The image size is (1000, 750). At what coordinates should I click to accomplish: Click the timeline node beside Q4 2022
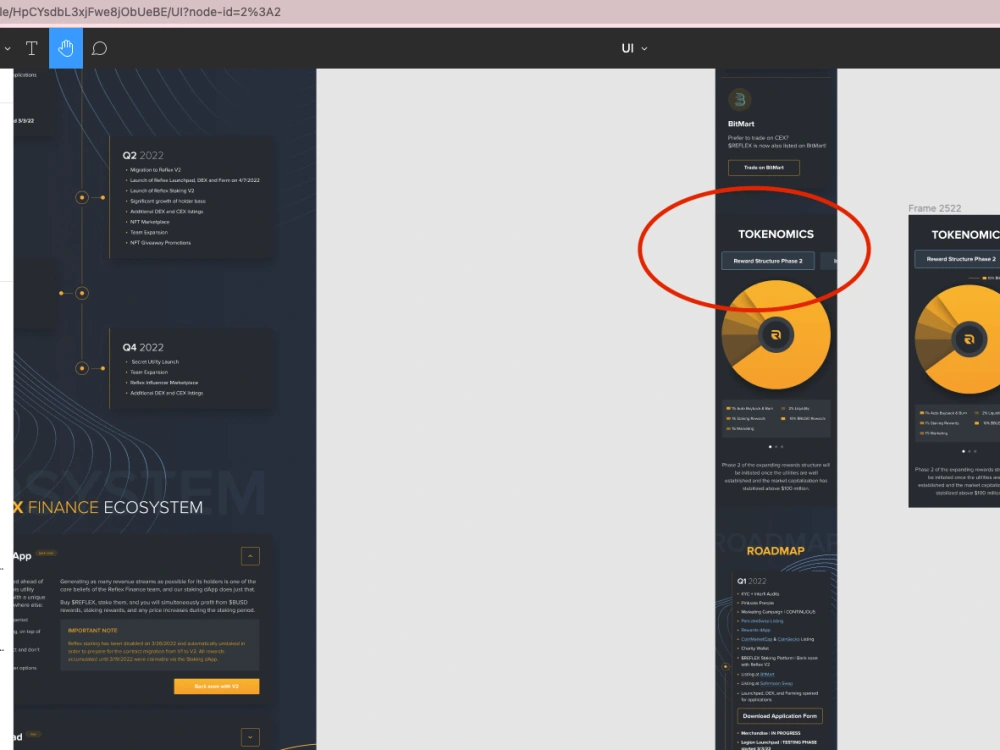coord(82,368)
